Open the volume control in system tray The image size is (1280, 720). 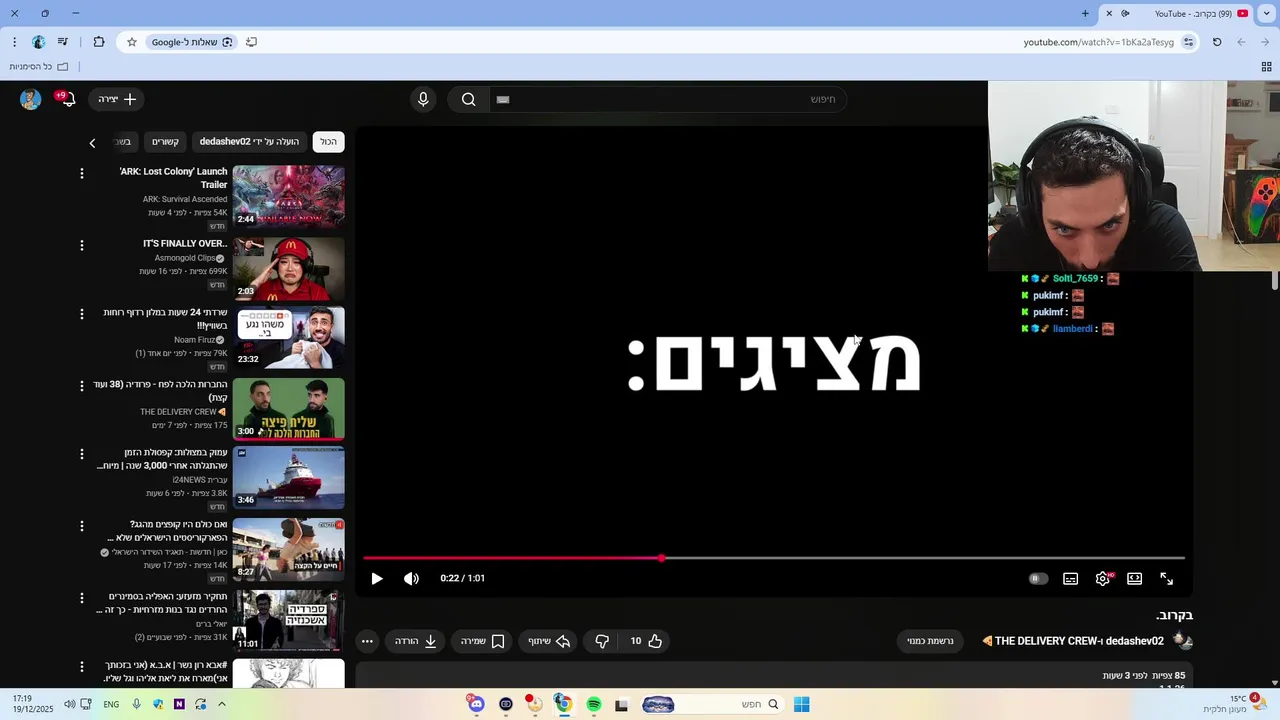pyautogui.click(x=69, y=705)
